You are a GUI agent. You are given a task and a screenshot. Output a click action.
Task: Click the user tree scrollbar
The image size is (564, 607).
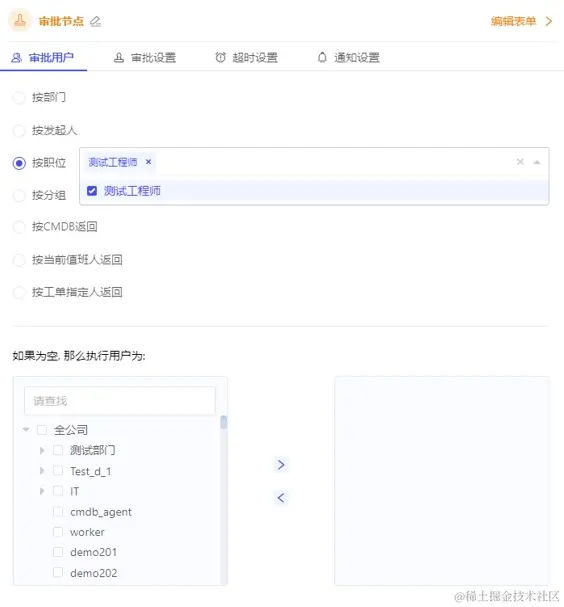coord(224,422)
